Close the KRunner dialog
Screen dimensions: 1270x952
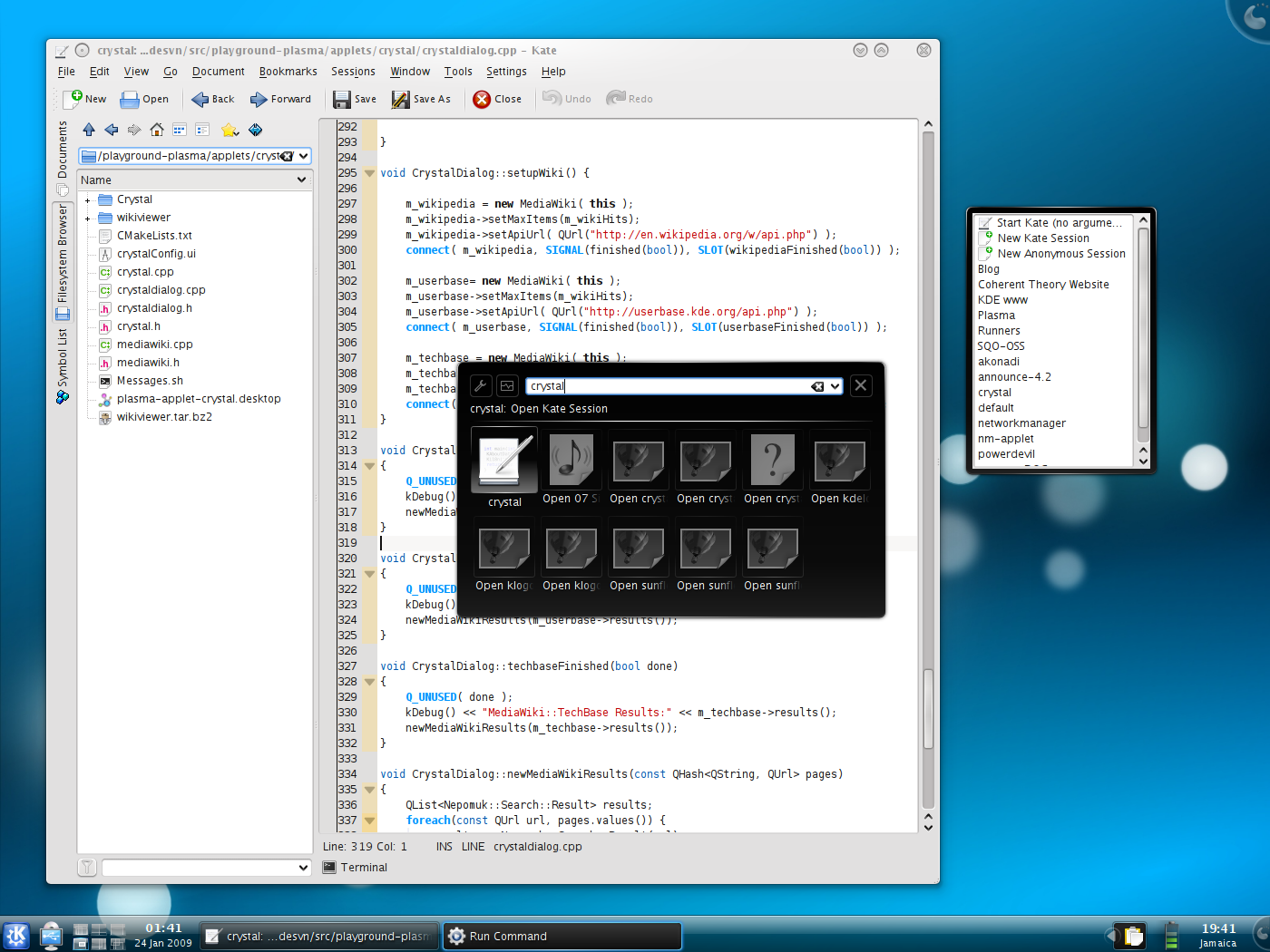tap(861, 385)
